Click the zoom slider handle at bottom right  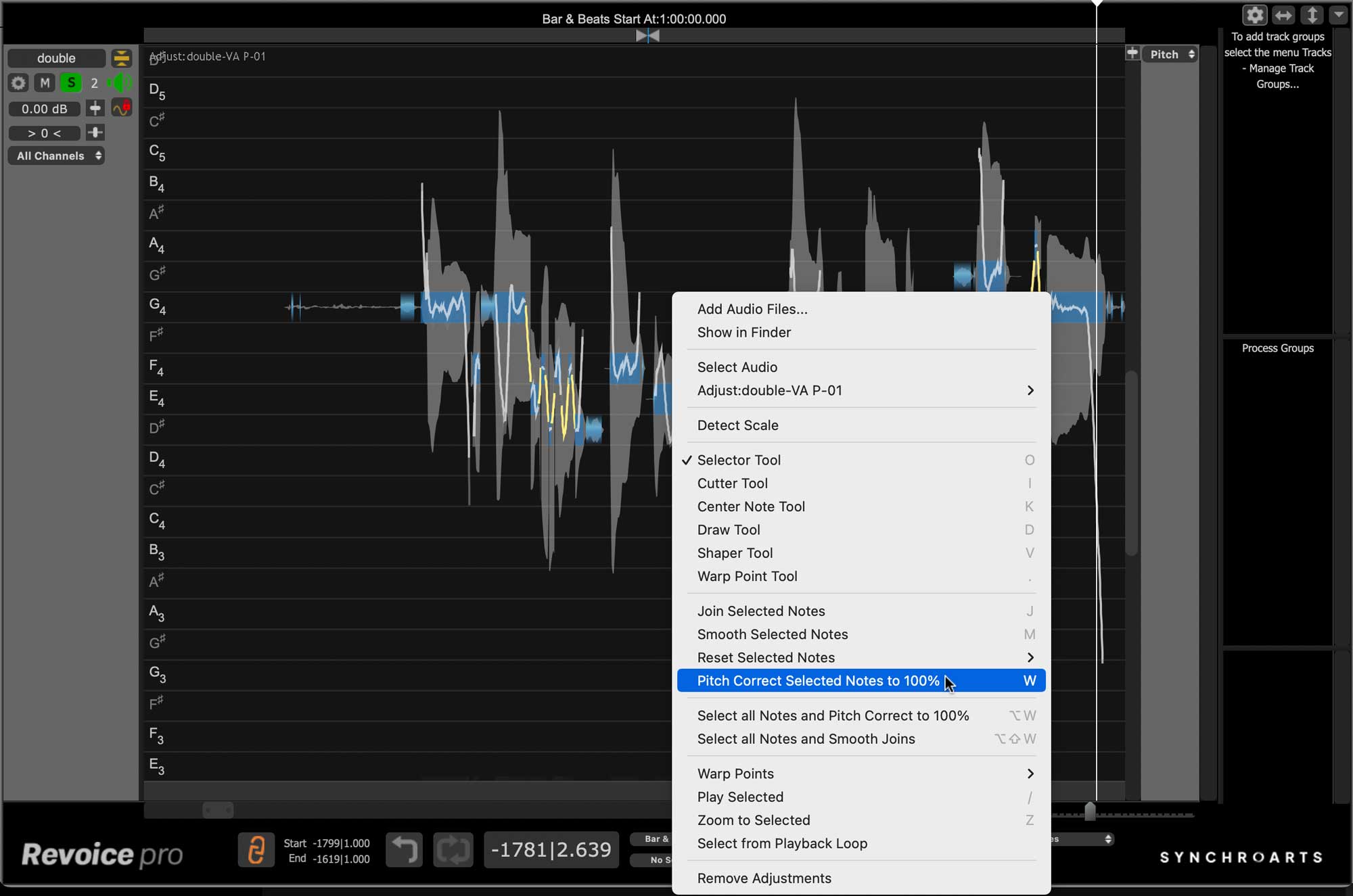pos(1090,811)
